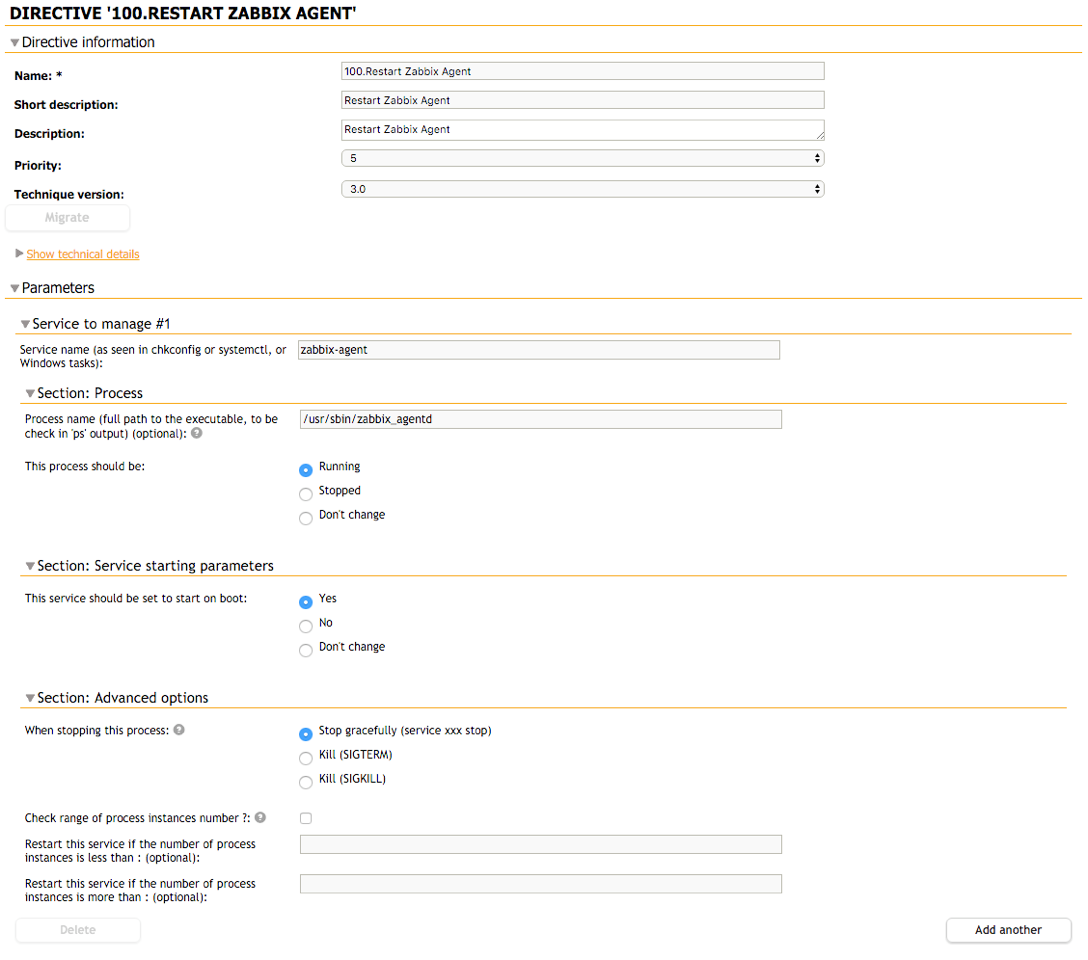Click the 'Add another' button
Image resolution: width=1088 pixels, height=960 pixels.
(1008, 929)
